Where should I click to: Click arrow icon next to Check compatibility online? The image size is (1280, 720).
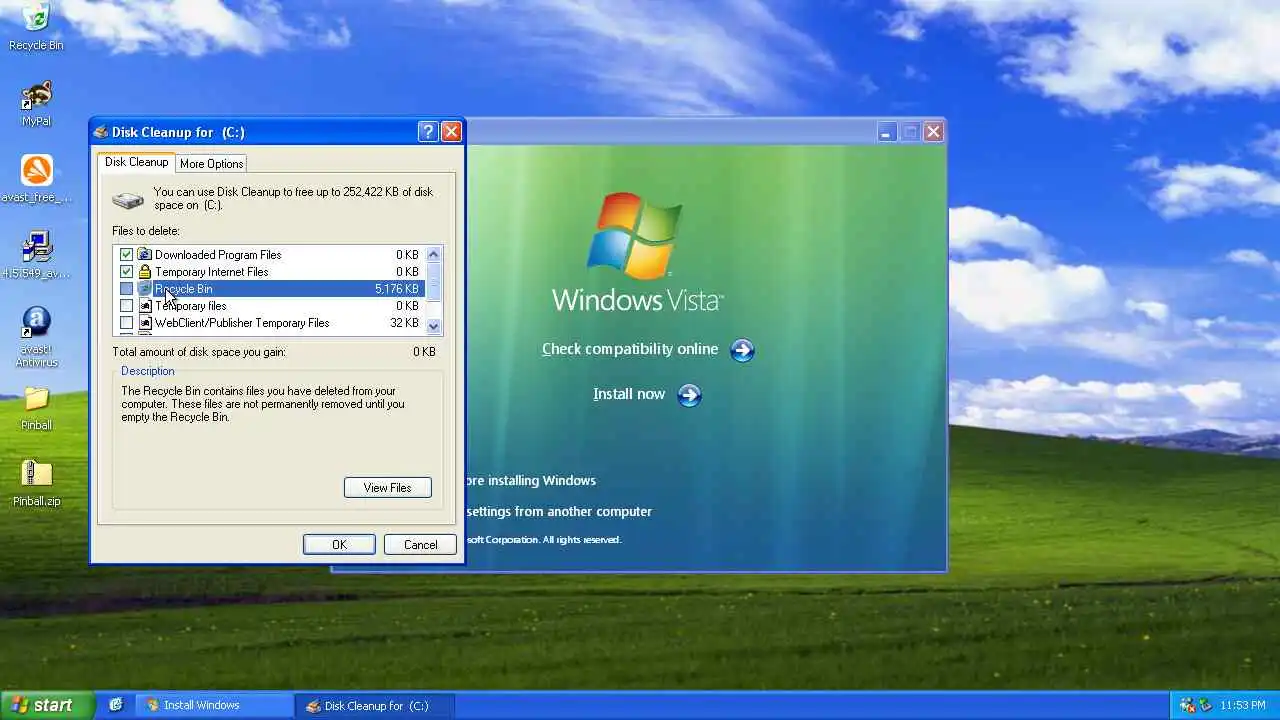pos(742,350)
